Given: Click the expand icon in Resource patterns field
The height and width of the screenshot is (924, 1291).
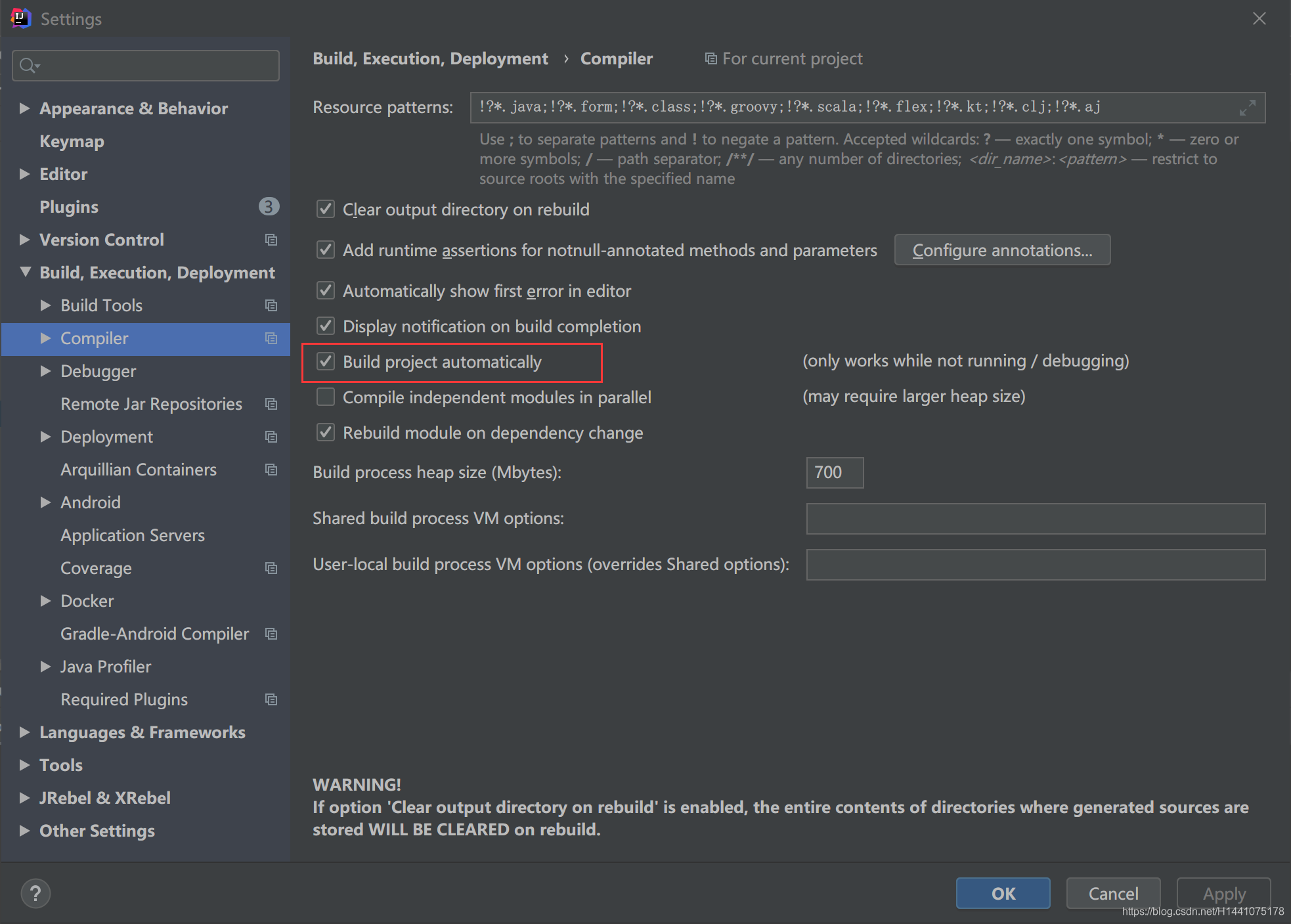Looking at the screenshot, I should click(x=1247, y=108).
